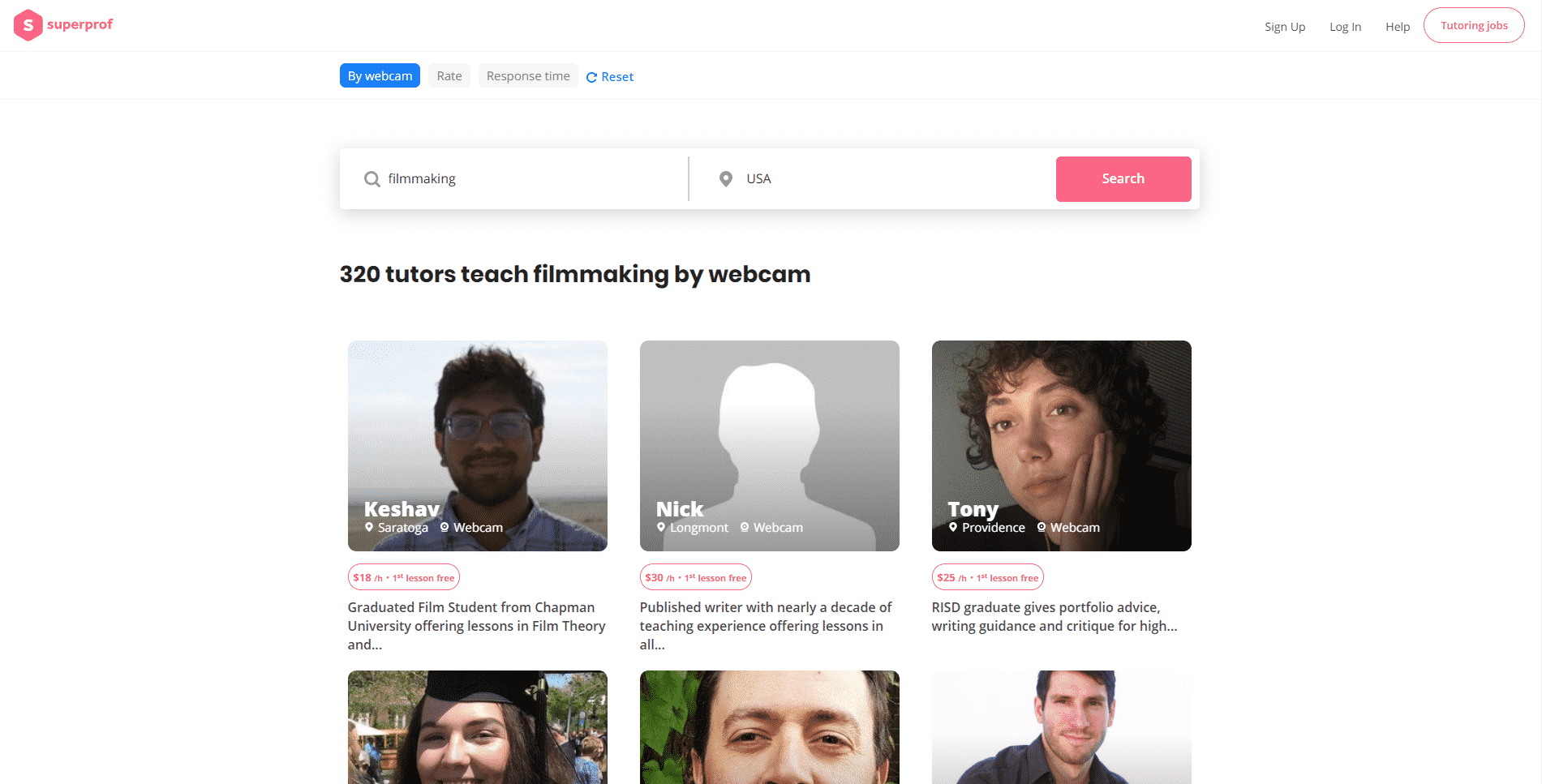Open the Log In page
The width and height of the screenshot is (1542, 784).
(x=1345, y=27)
